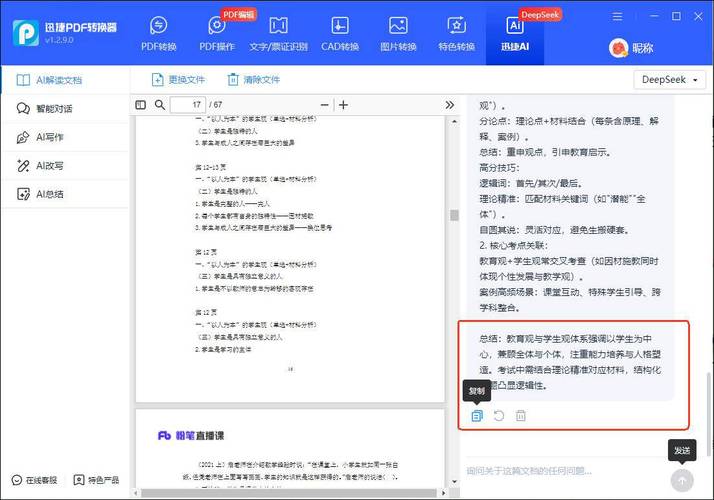This screenshot has width=714, height=500.
Task: Open 特色产品 at the bottom left
Action: pyautogui.click(x=96, y=480)
